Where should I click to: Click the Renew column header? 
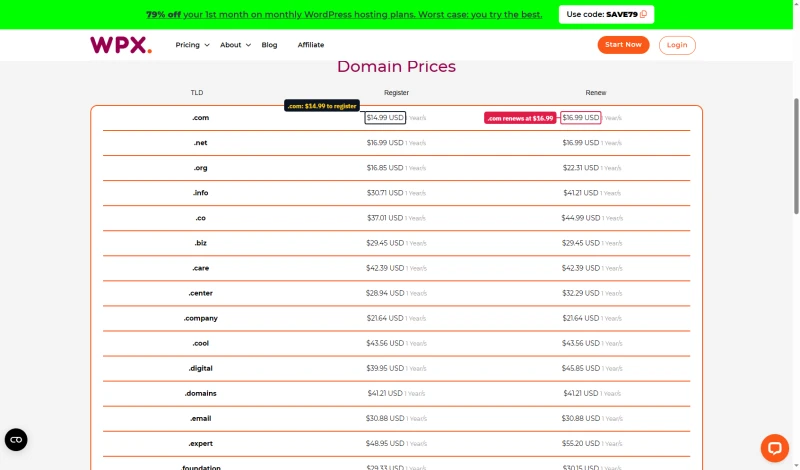[x=595, y=92]
